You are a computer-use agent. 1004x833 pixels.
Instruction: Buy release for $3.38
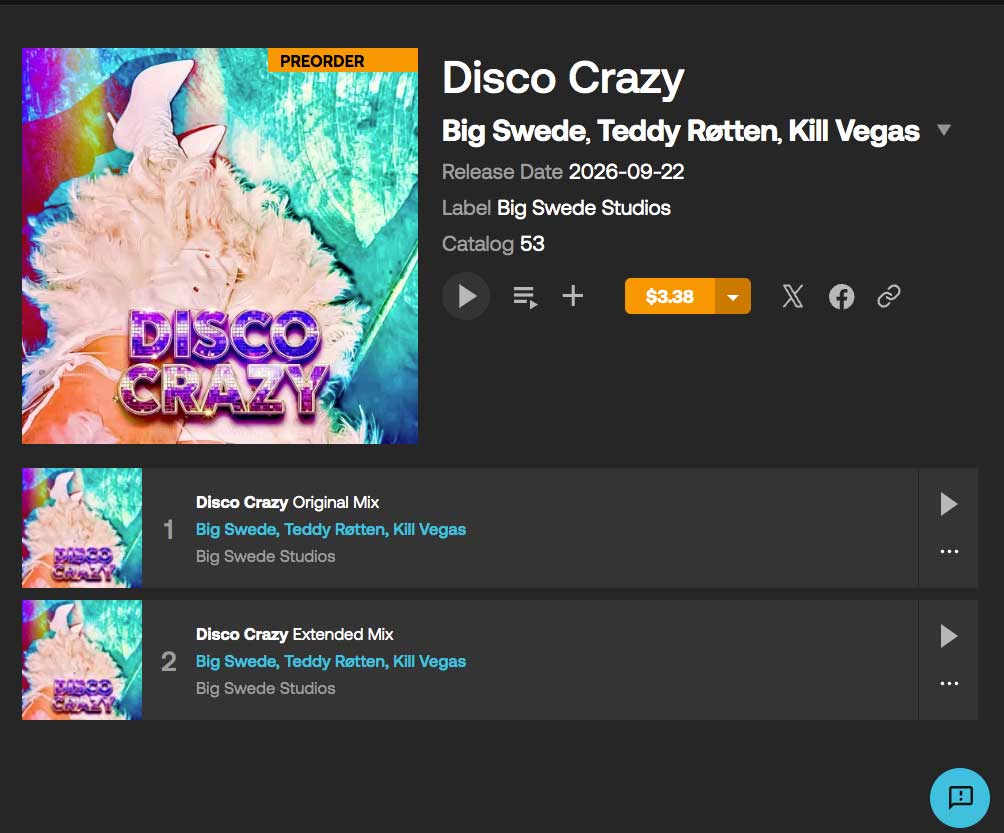(x=670, y=296)
